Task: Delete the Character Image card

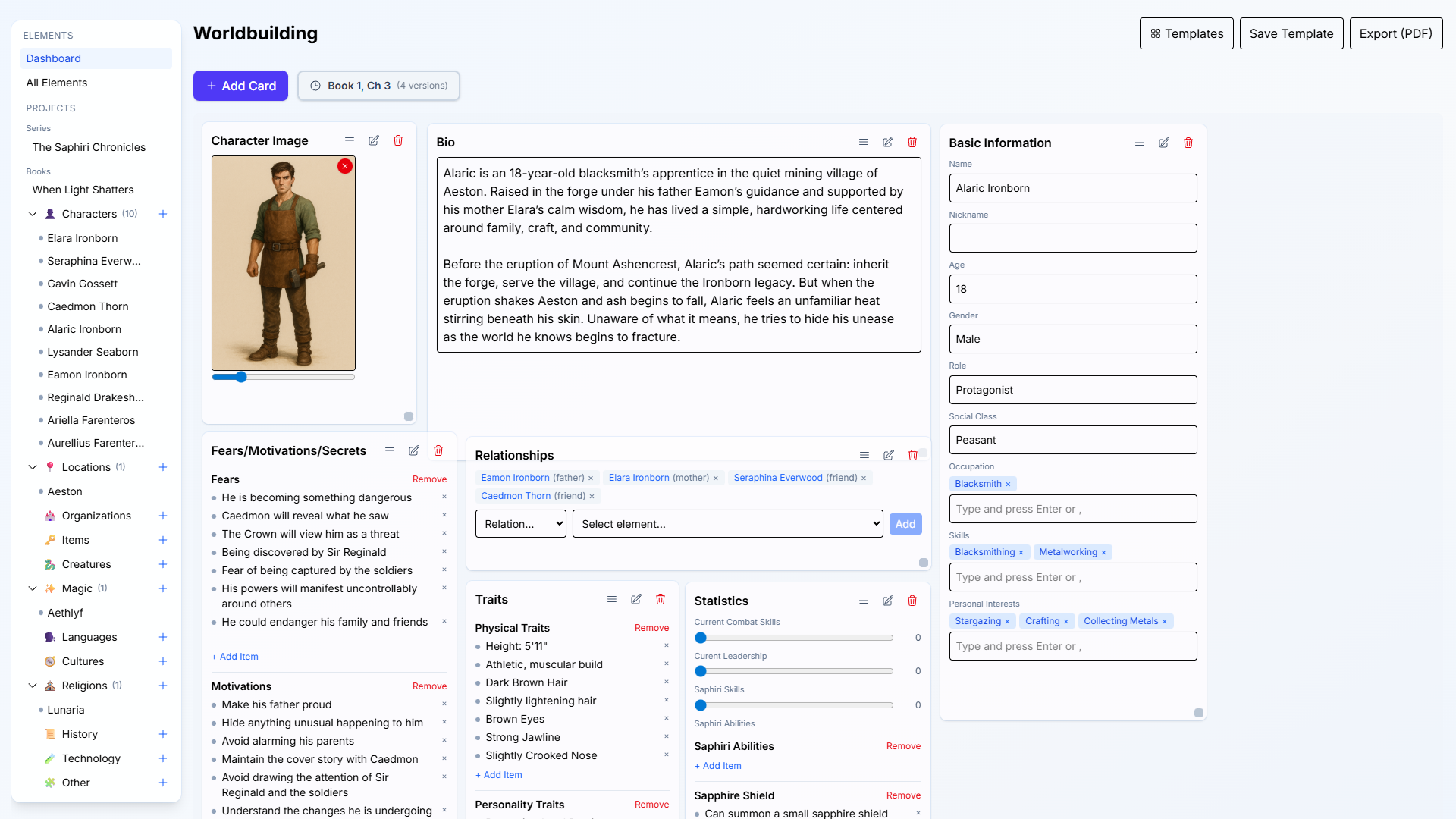Action: pyautogui.click(x=398, y=141)
